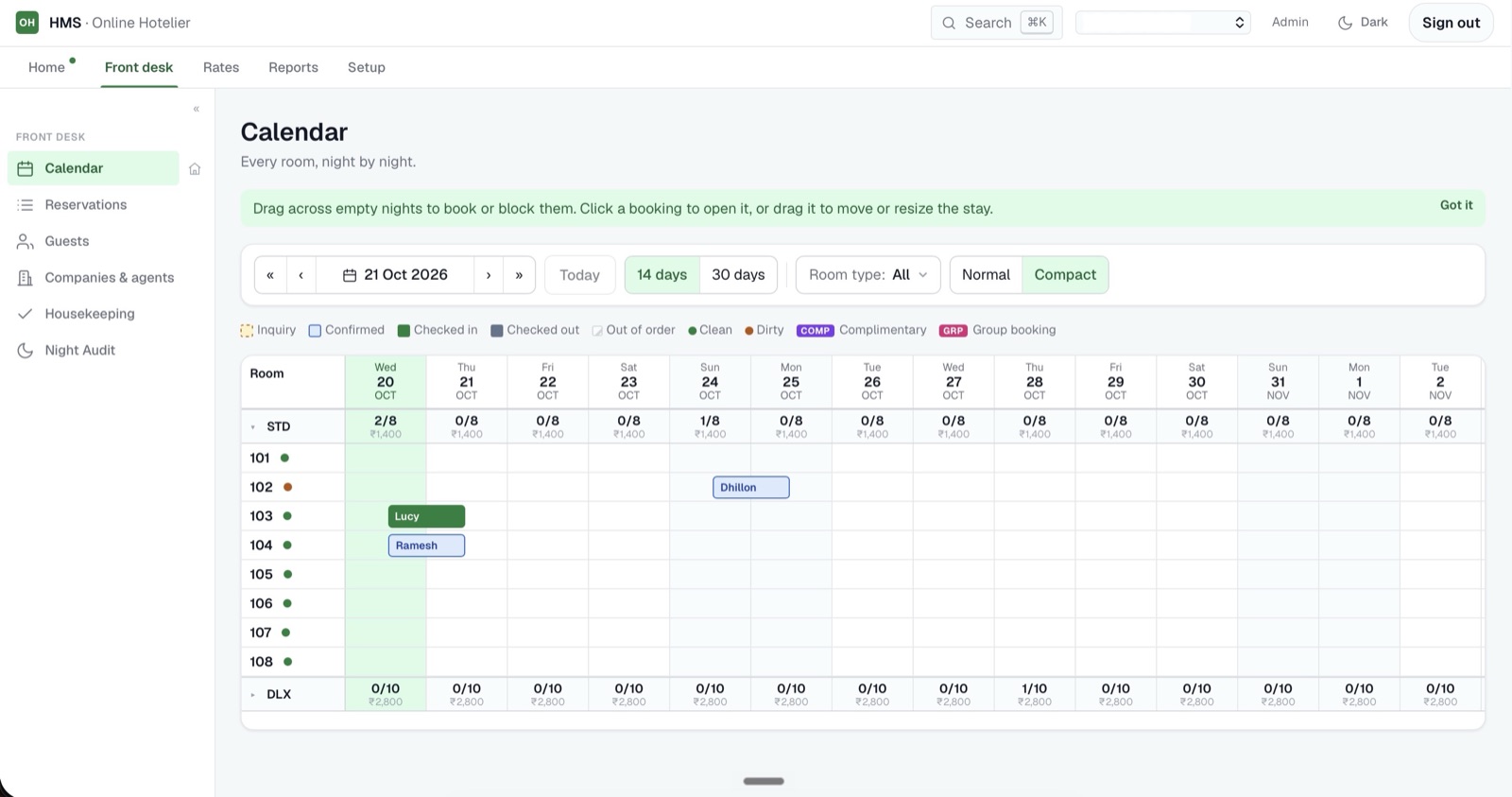Select Normal density
This screenshot has width=1512, height=797.
coord(986,275)
